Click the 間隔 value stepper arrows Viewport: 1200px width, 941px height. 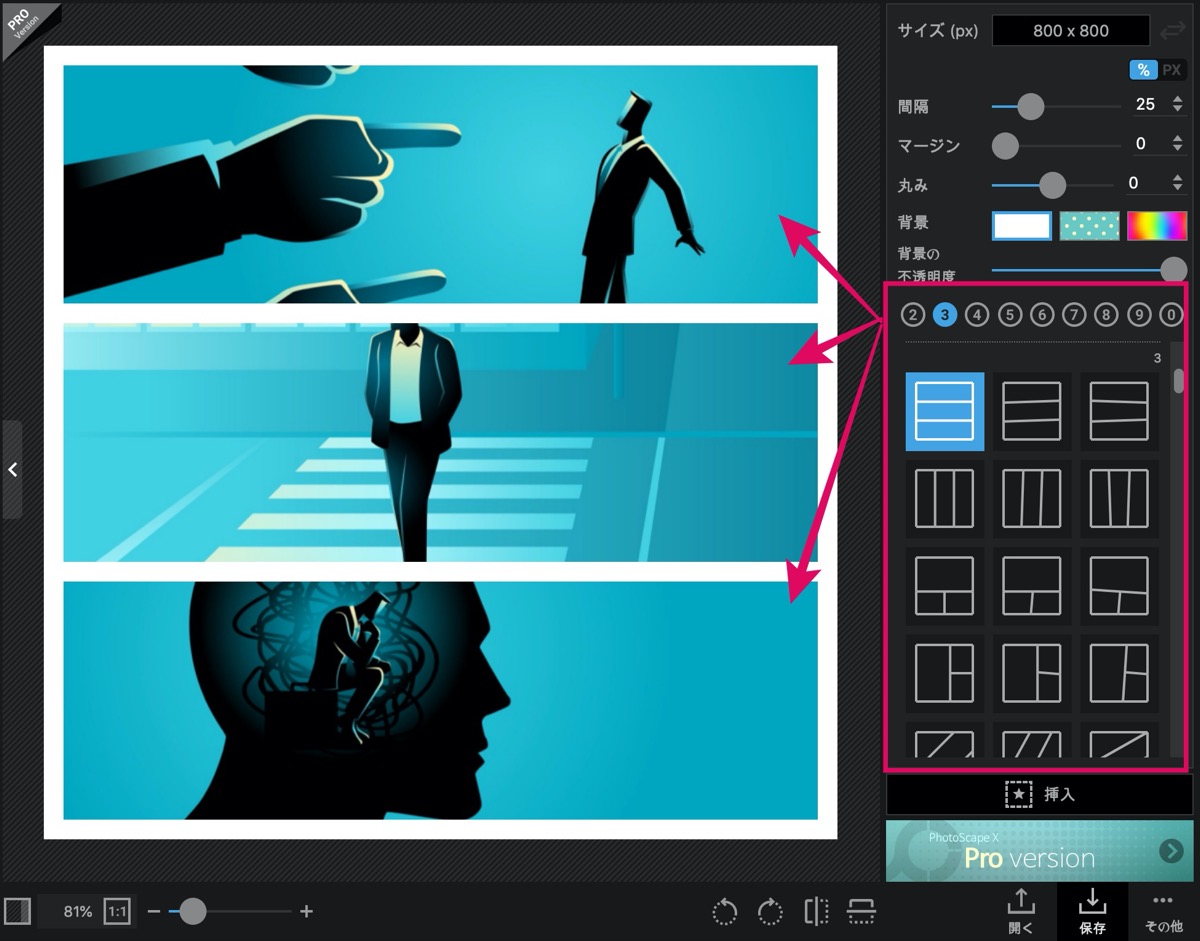[x=1177, y=104]
